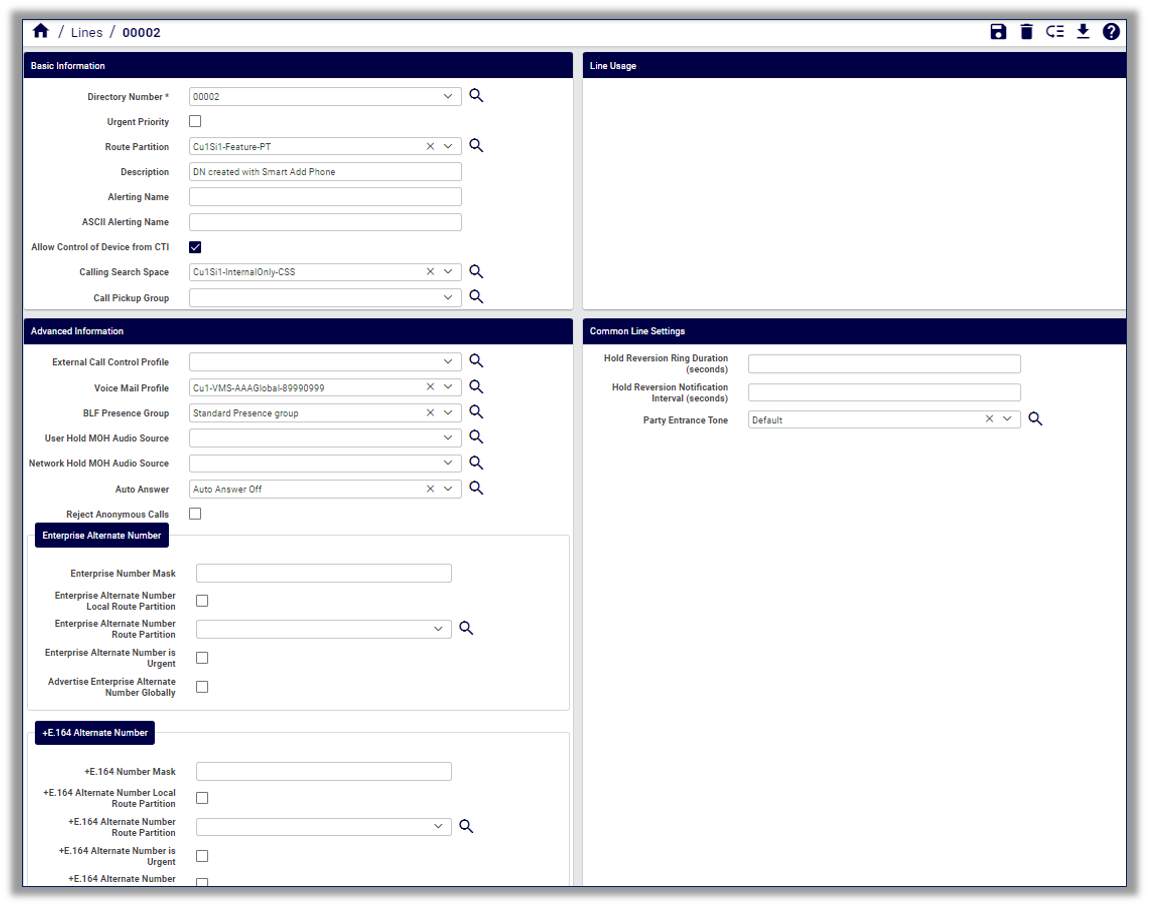Uncheck Allow Control of Device from CTI

coord(195,246)
